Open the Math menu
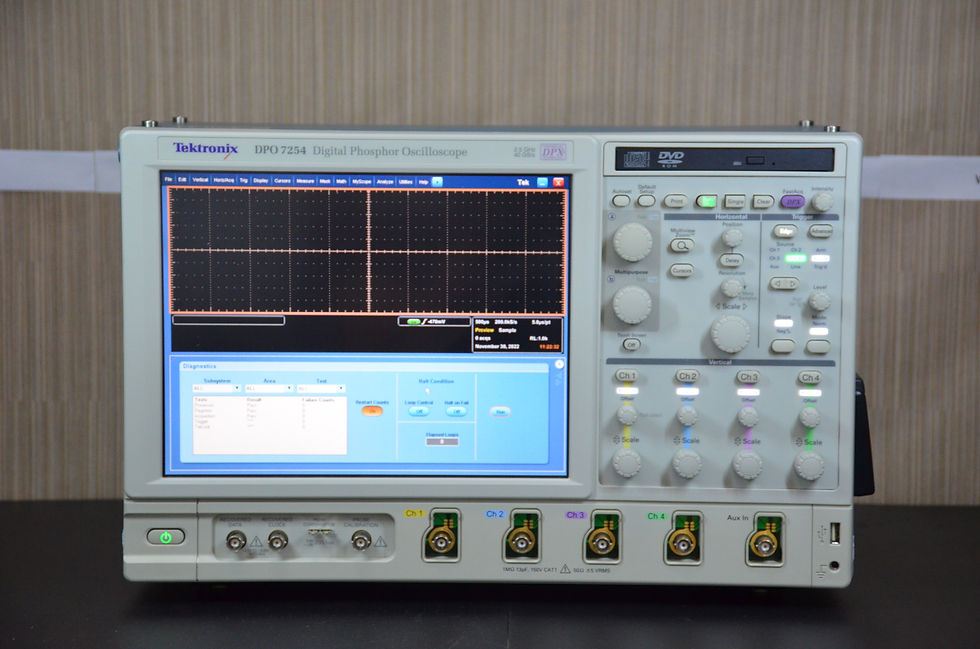Image resolution: width=980 pixels, height=649 pixels. tap(341, 181)
